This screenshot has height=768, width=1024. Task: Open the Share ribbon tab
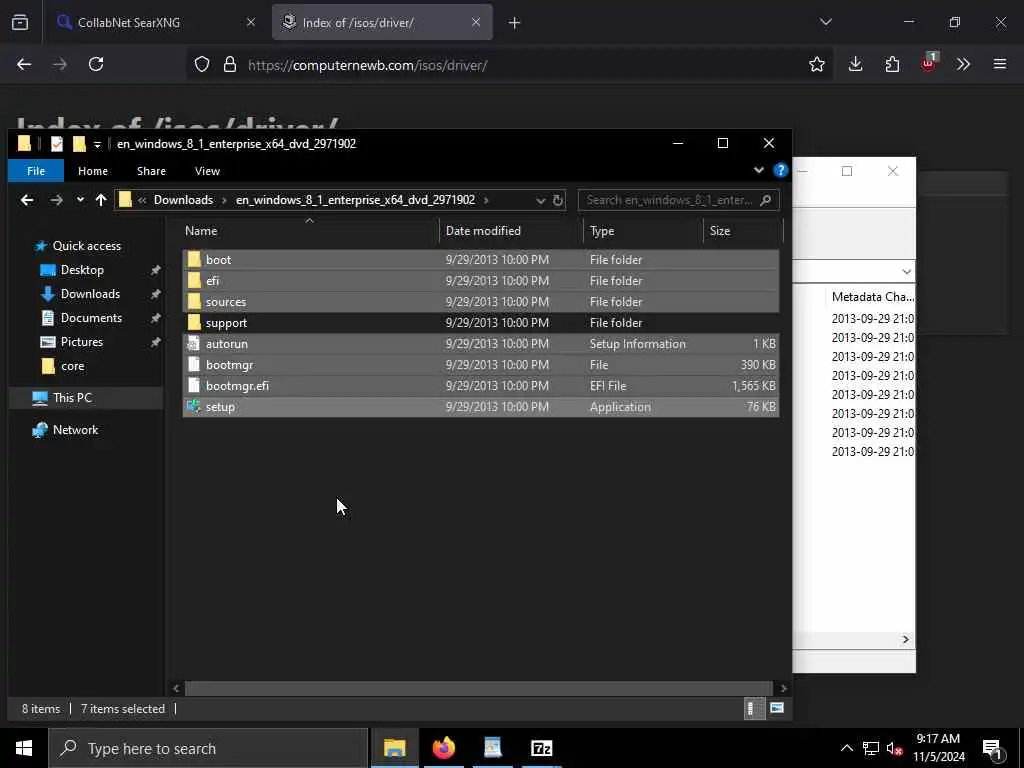pos(152,170)
